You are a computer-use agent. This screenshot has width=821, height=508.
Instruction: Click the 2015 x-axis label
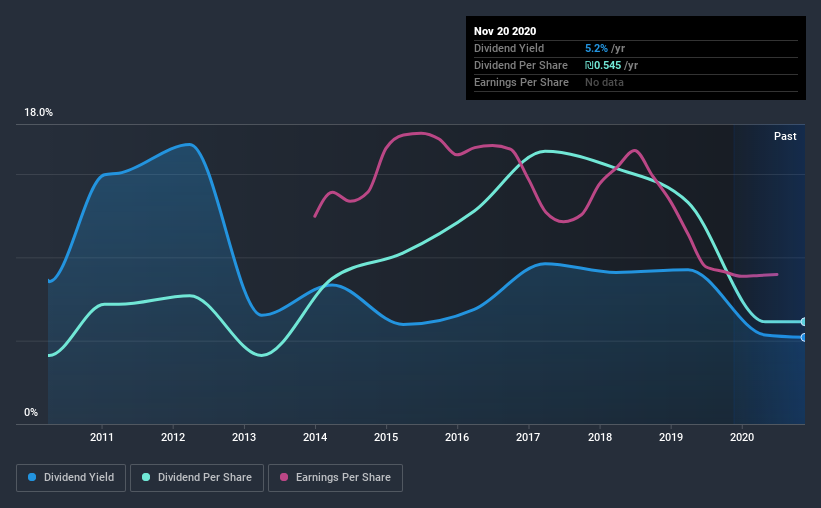(386, 437)
